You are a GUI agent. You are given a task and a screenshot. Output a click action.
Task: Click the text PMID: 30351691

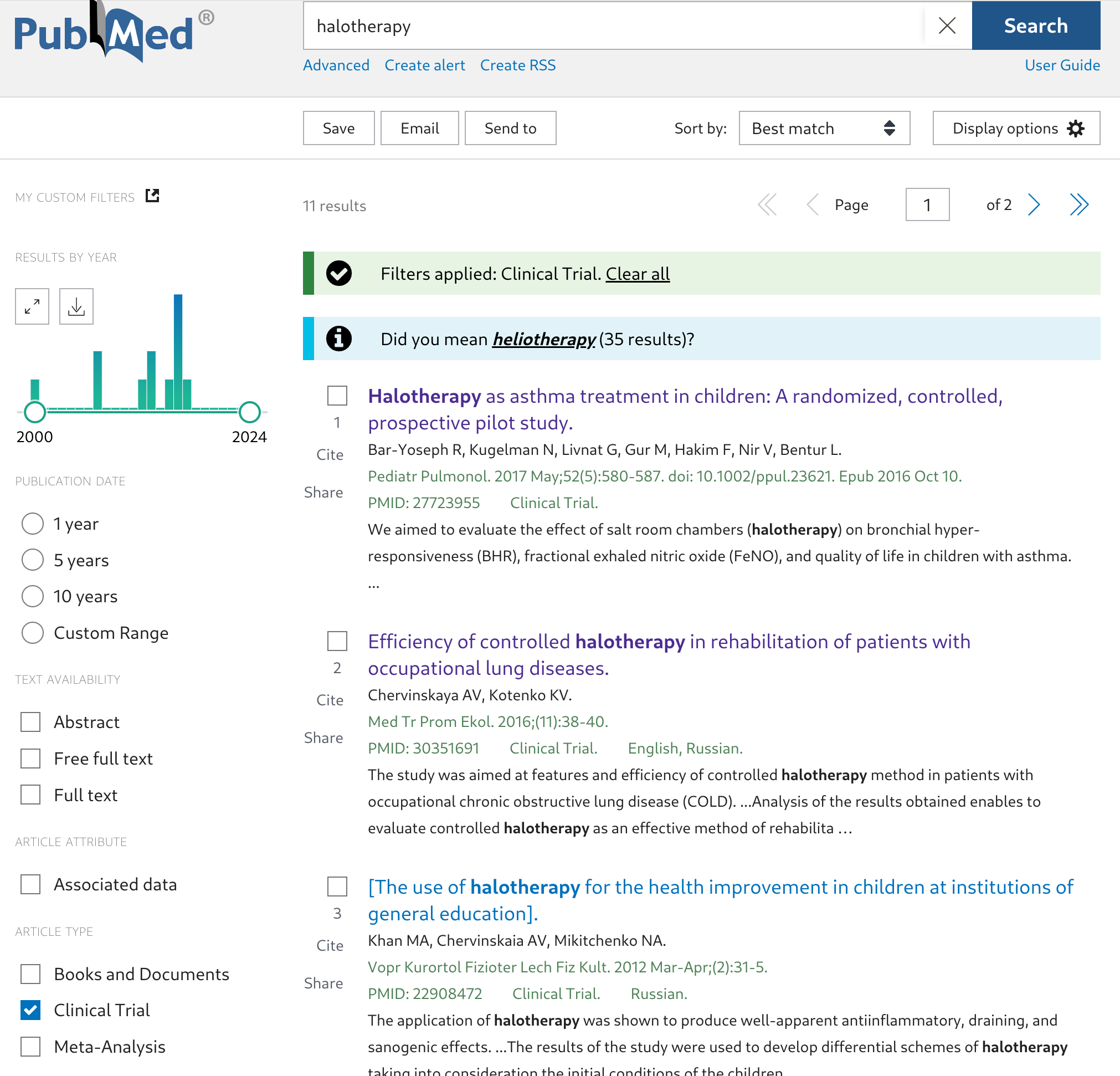click(423, 749)
